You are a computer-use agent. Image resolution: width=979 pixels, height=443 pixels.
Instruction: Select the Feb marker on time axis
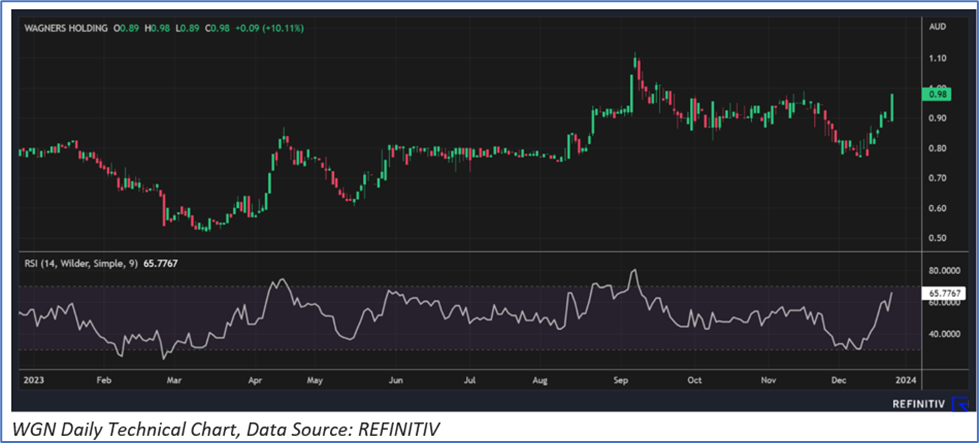[101, 381]
